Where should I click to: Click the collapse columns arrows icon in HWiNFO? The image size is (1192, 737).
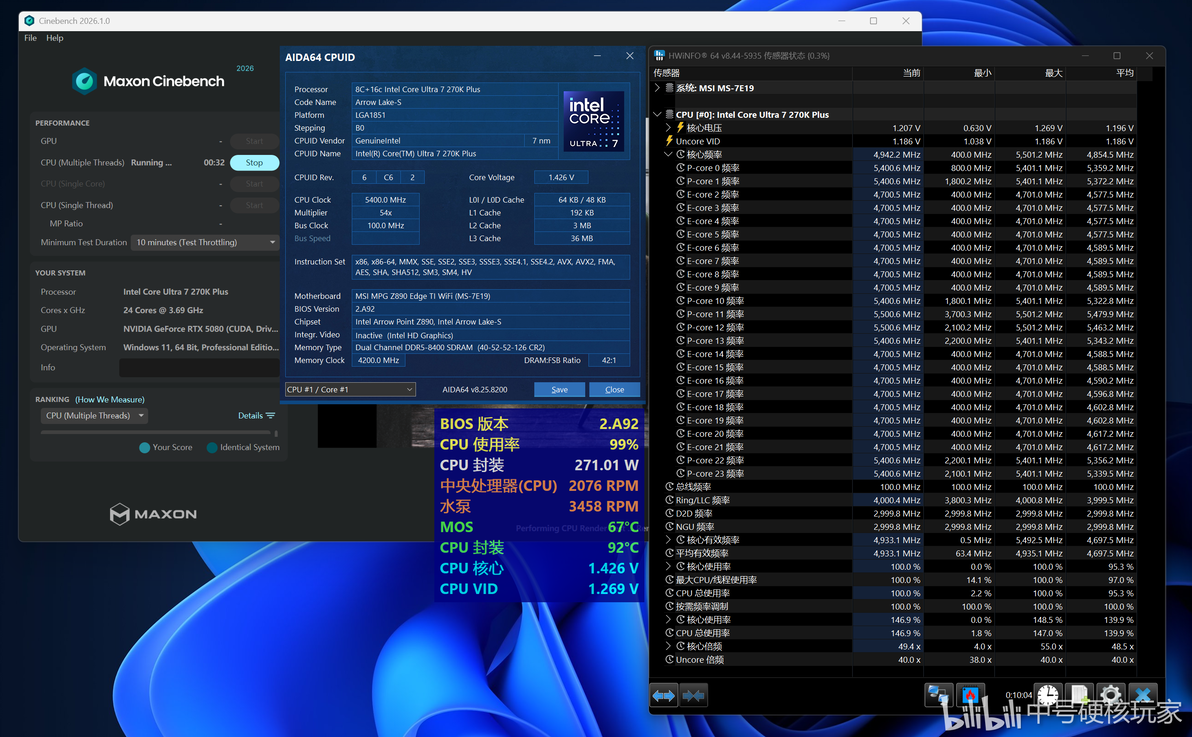tap(693, 696)
